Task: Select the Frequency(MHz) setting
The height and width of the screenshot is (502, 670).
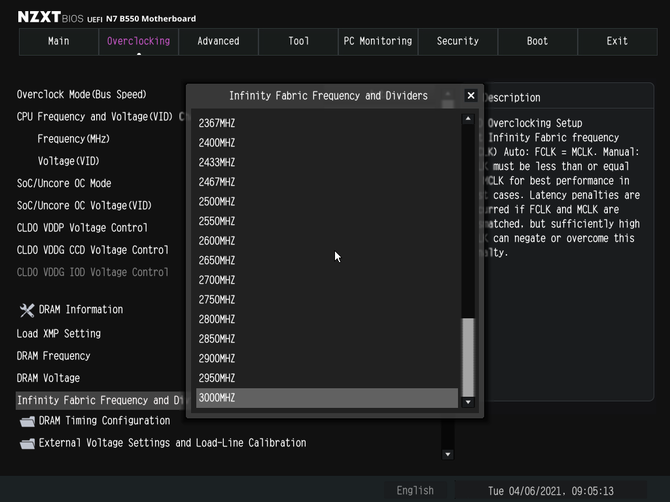Action: click(x=73, y=139)
